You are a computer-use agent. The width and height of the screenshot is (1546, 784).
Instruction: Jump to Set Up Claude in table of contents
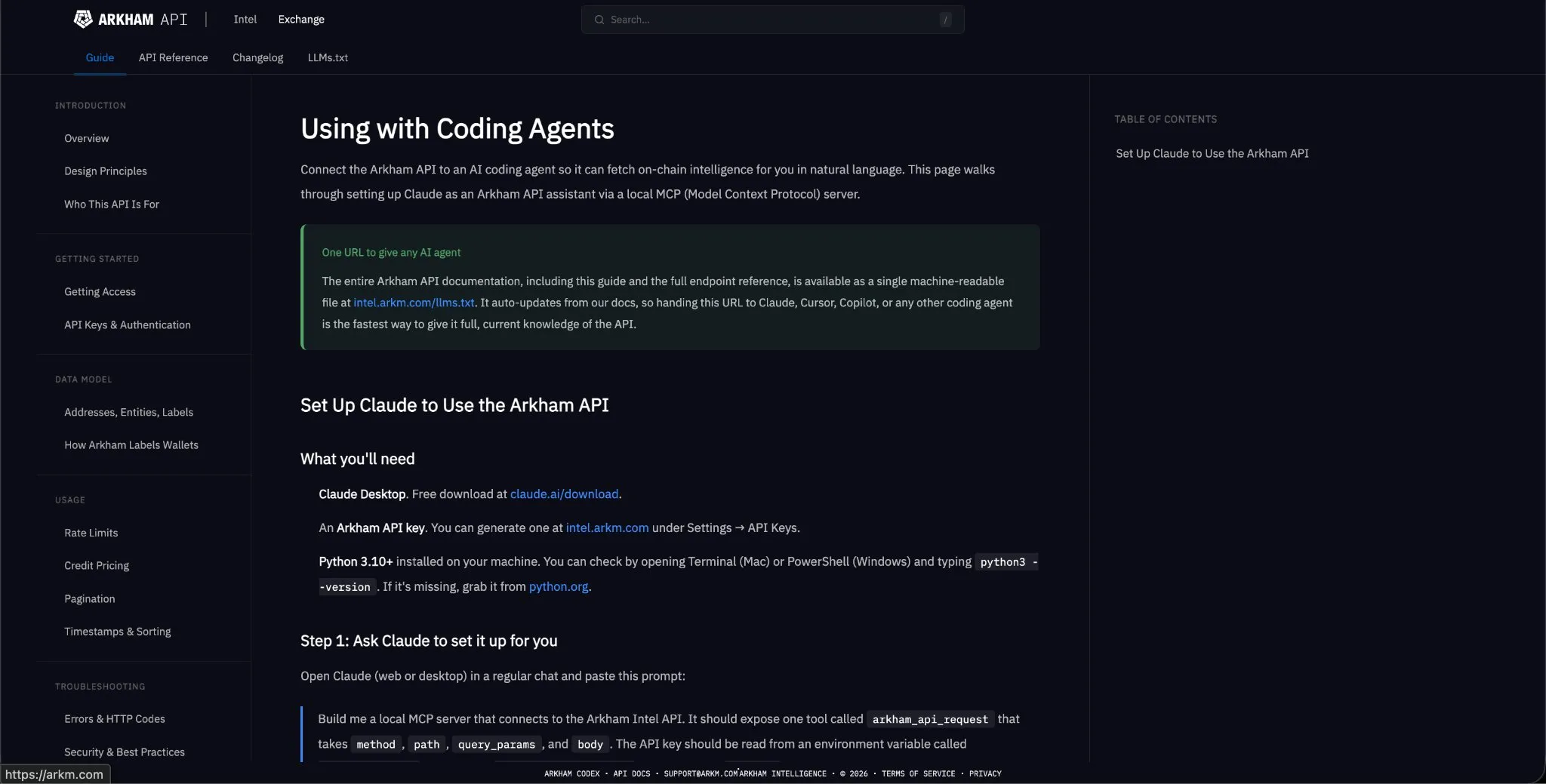coord(1212,153)
